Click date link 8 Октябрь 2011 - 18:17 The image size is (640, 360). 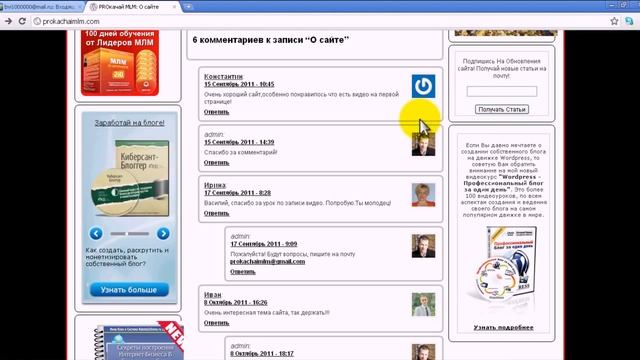pos(262,353)
